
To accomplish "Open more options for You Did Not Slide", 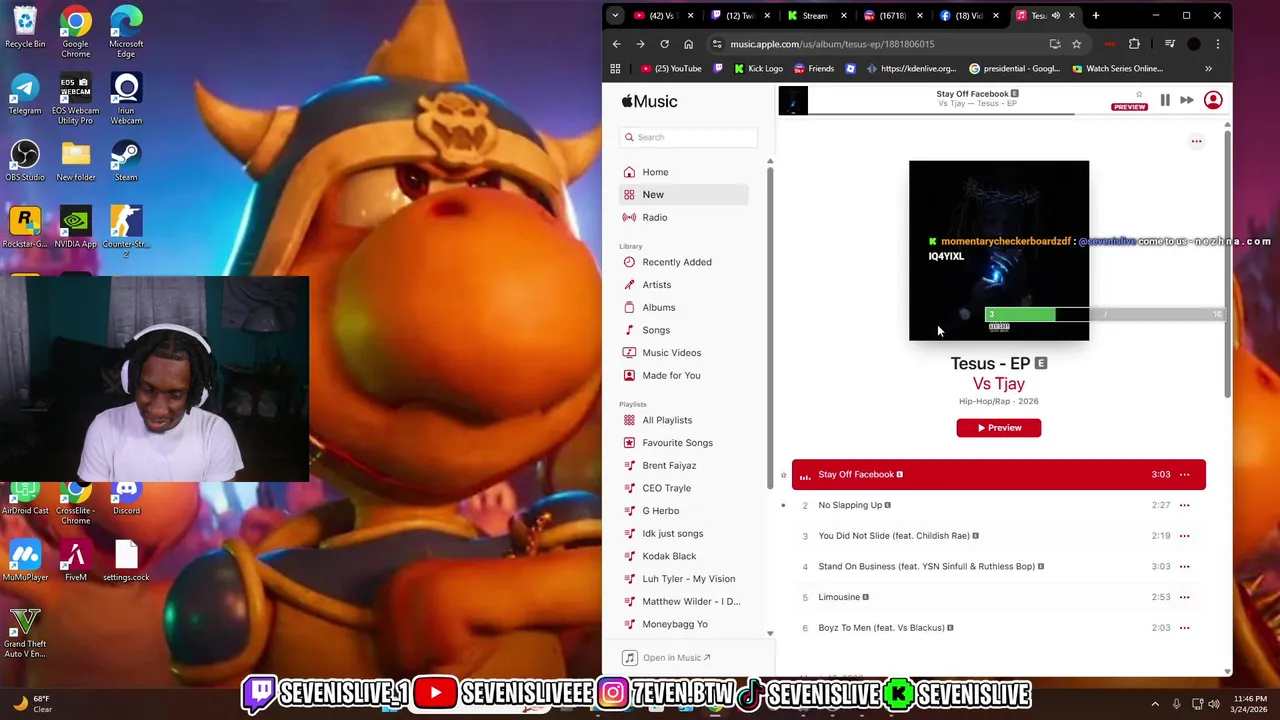I will (x=1185, y=536).
